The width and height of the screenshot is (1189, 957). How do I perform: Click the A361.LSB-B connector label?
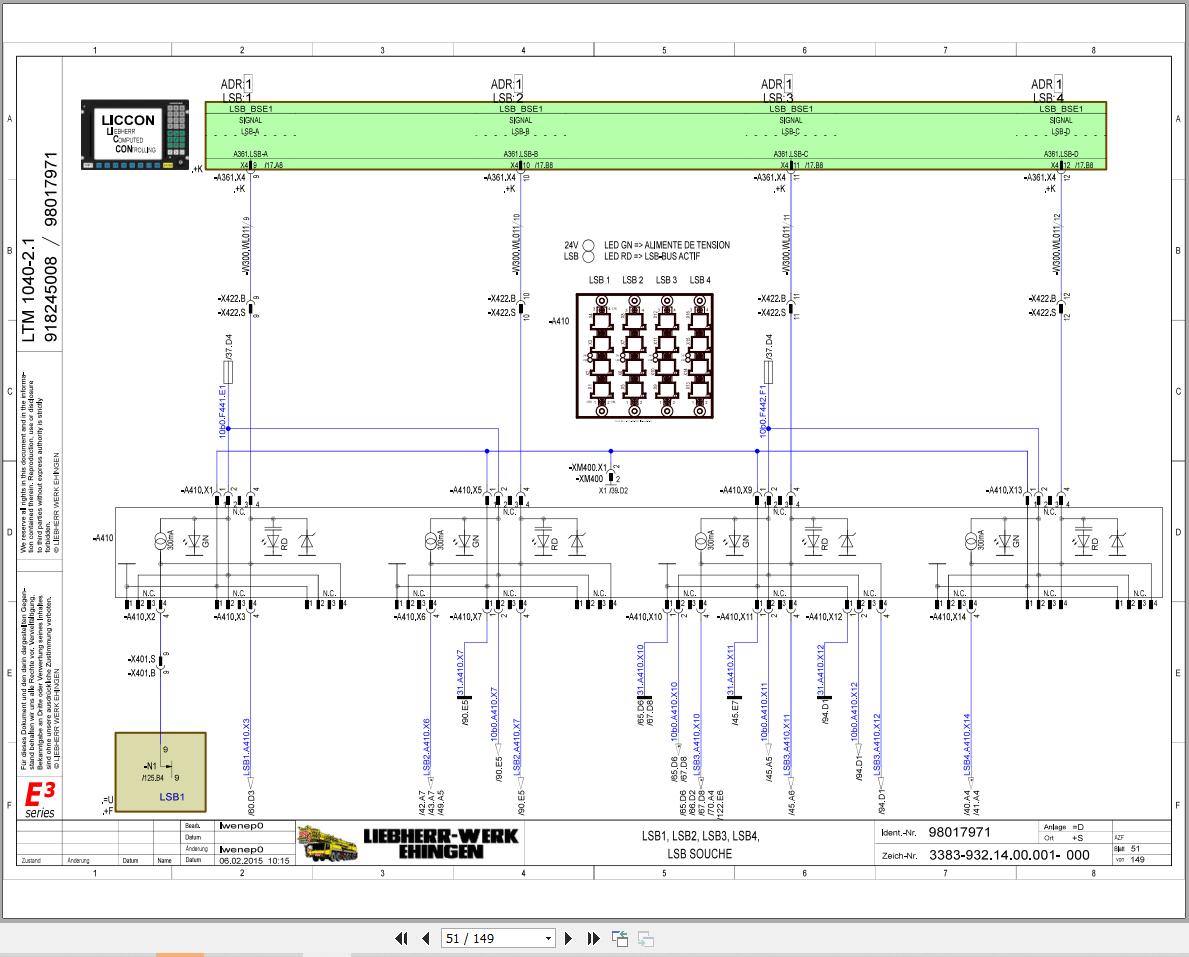coord(520,154)
